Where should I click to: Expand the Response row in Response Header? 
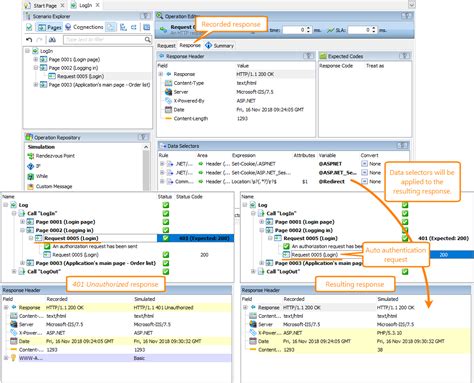(x=161, y=74)
